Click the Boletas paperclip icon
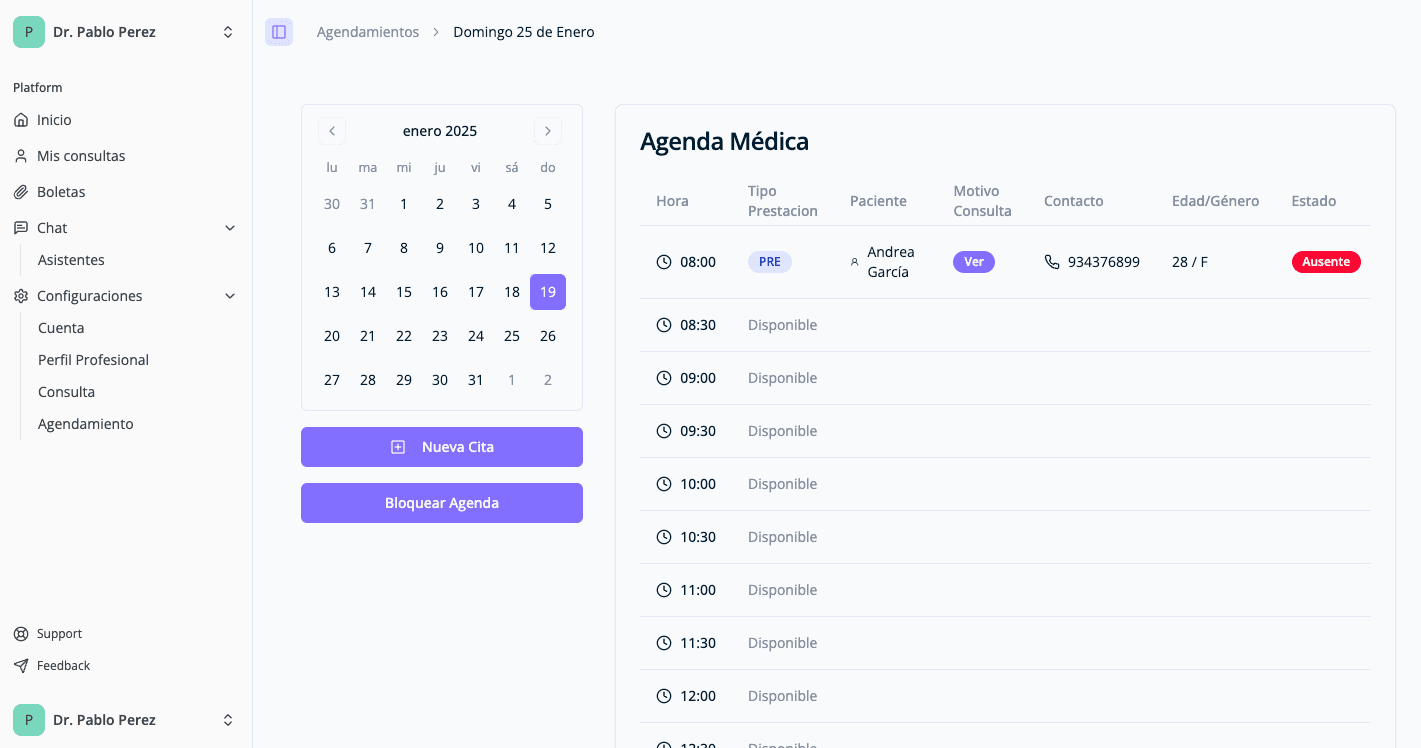The height and width of the screenshot is (748, 1421). click(x=21, y=192)
